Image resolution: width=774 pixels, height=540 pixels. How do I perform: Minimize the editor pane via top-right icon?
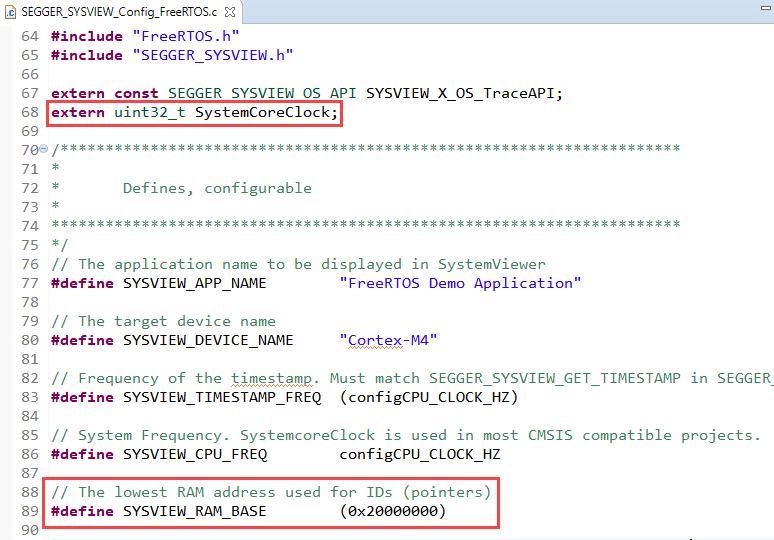766,7
